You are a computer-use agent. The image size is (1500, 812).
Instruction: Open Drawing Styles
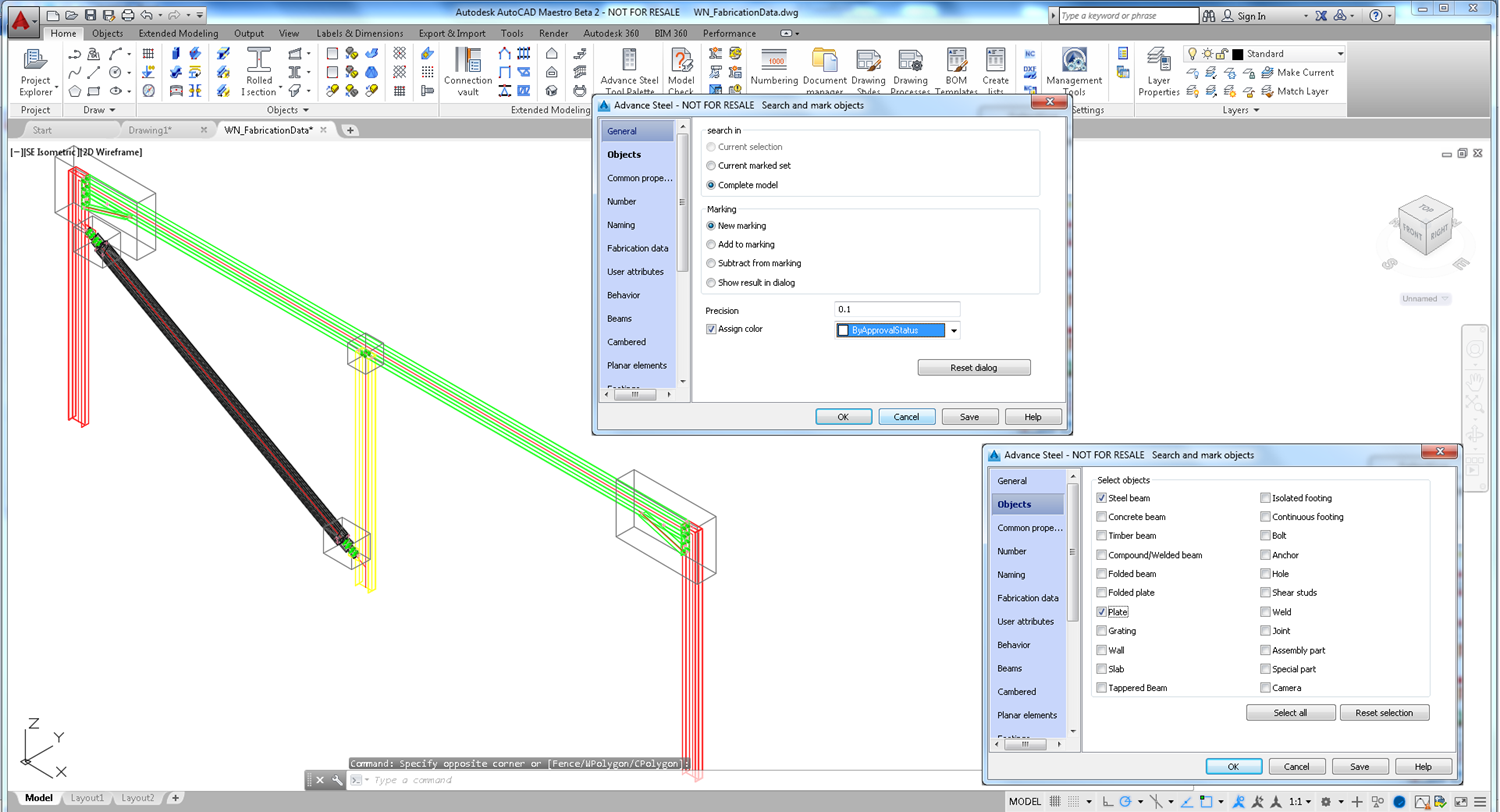click(x=868, y=72)
